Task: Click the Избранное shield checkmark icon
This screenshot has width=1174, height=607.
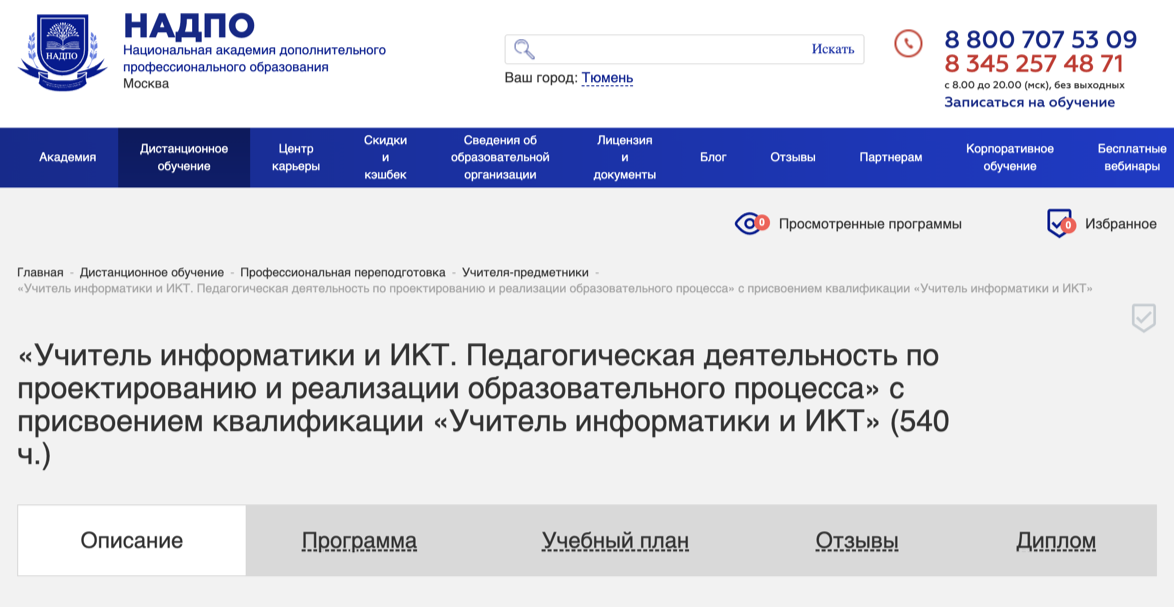Action: point(1061,223)
